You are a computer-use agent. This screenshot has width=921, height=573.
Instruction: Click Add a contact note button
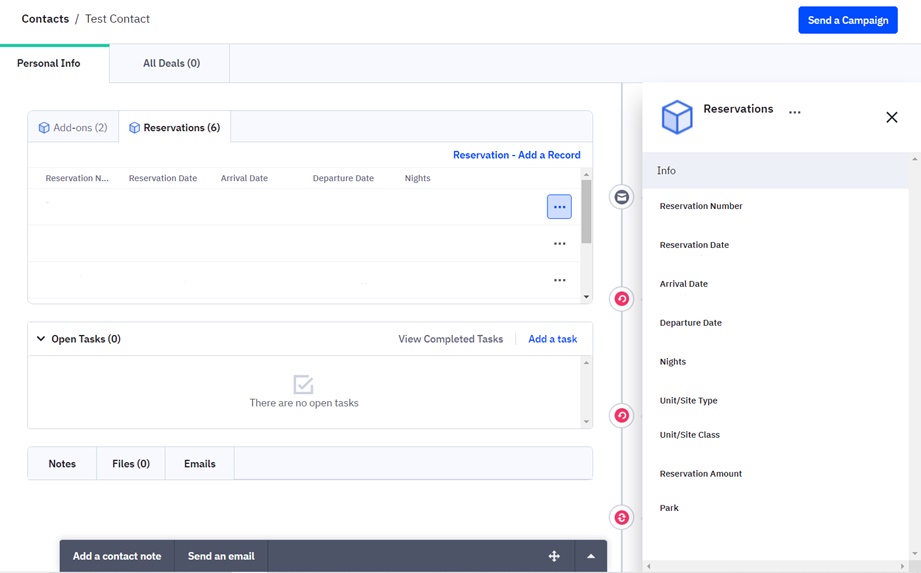click(117, 556)
